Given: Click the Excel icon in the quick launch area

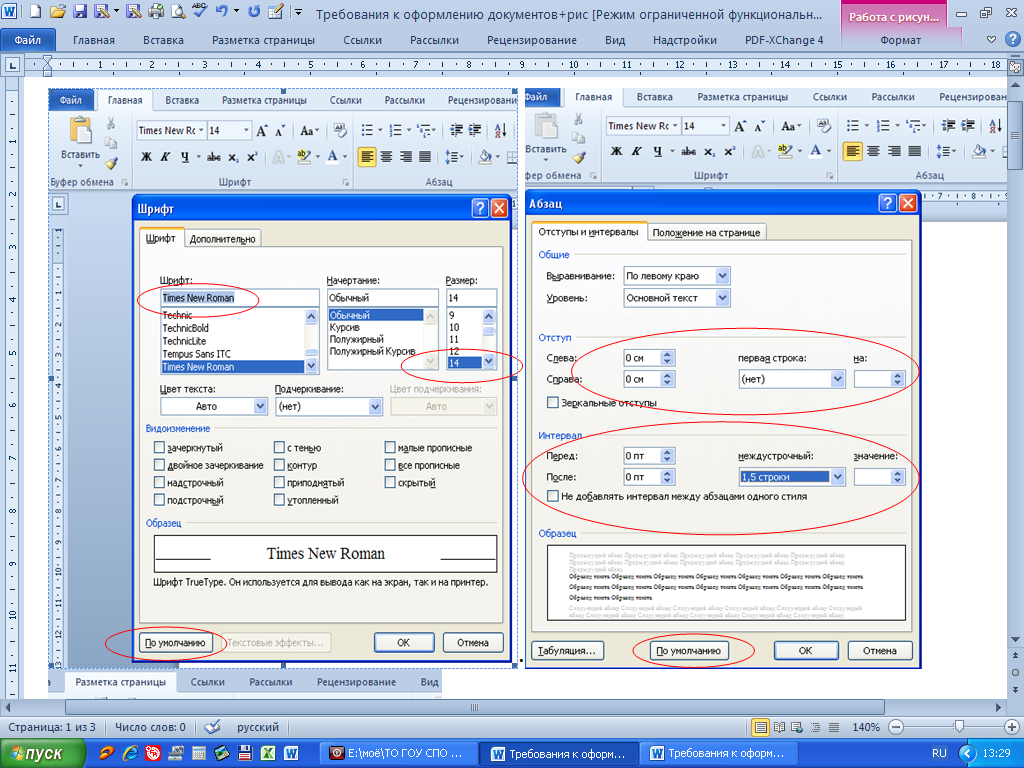Looking at the screenshot, I should click(268, 753).
